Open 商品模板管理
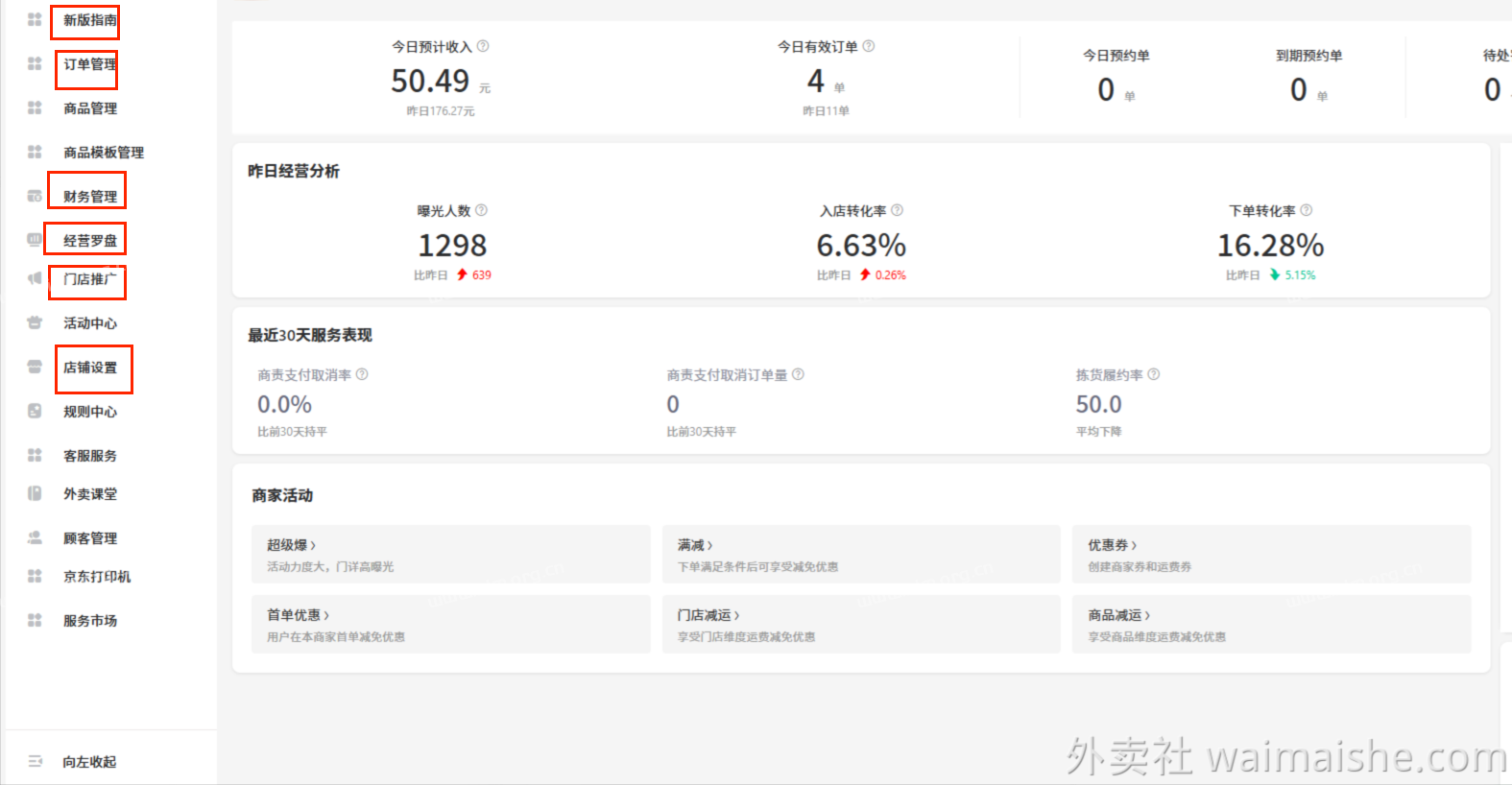Viewport: 1512px width, 785px height. (x=104, y=153)
